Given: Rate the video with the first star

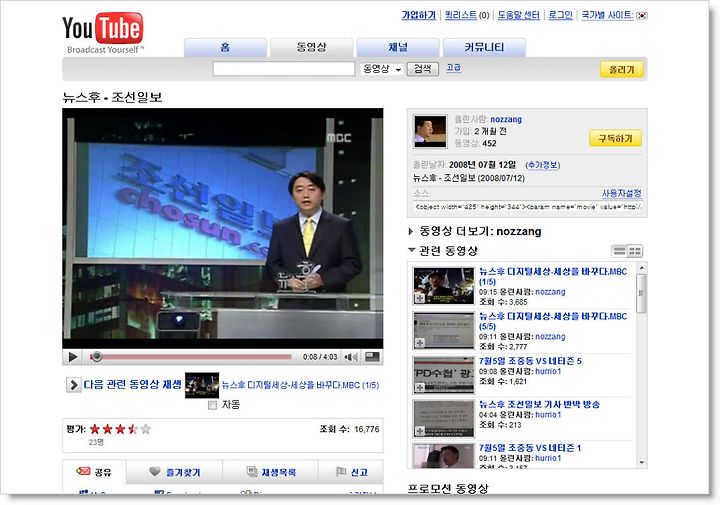Looking at the screenshot, I should click(x=95, y=429).
